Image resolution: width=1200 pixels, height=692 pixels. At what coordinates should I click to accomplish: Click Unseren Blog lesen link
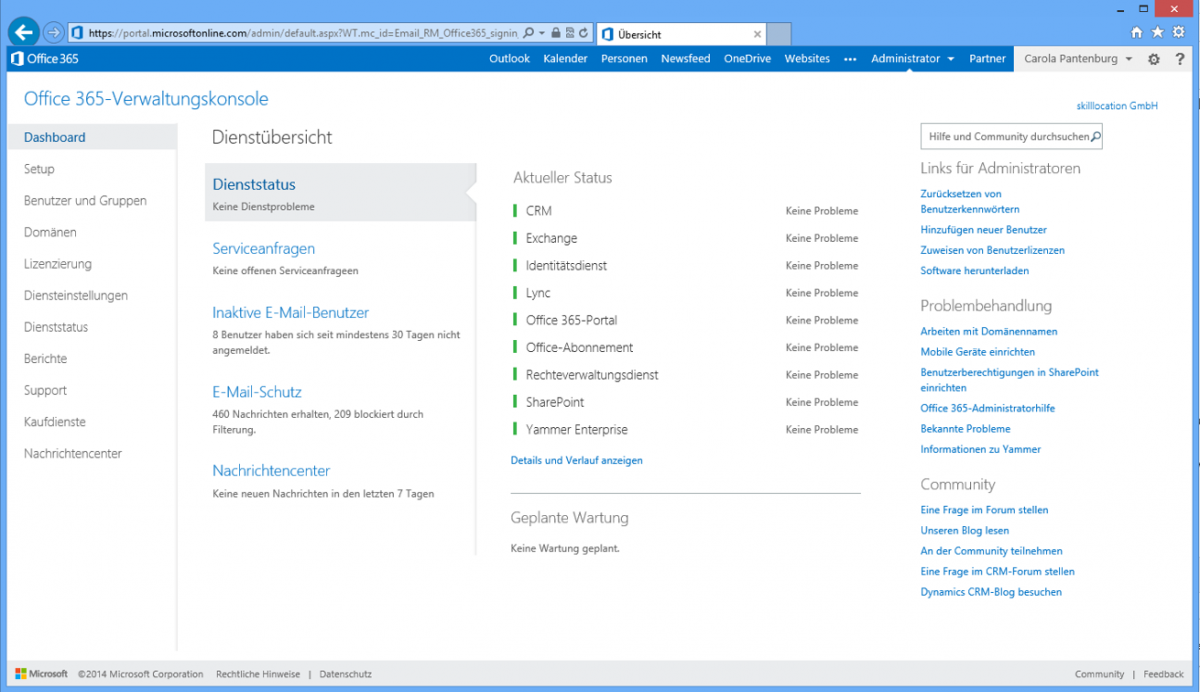click(965, 531)
